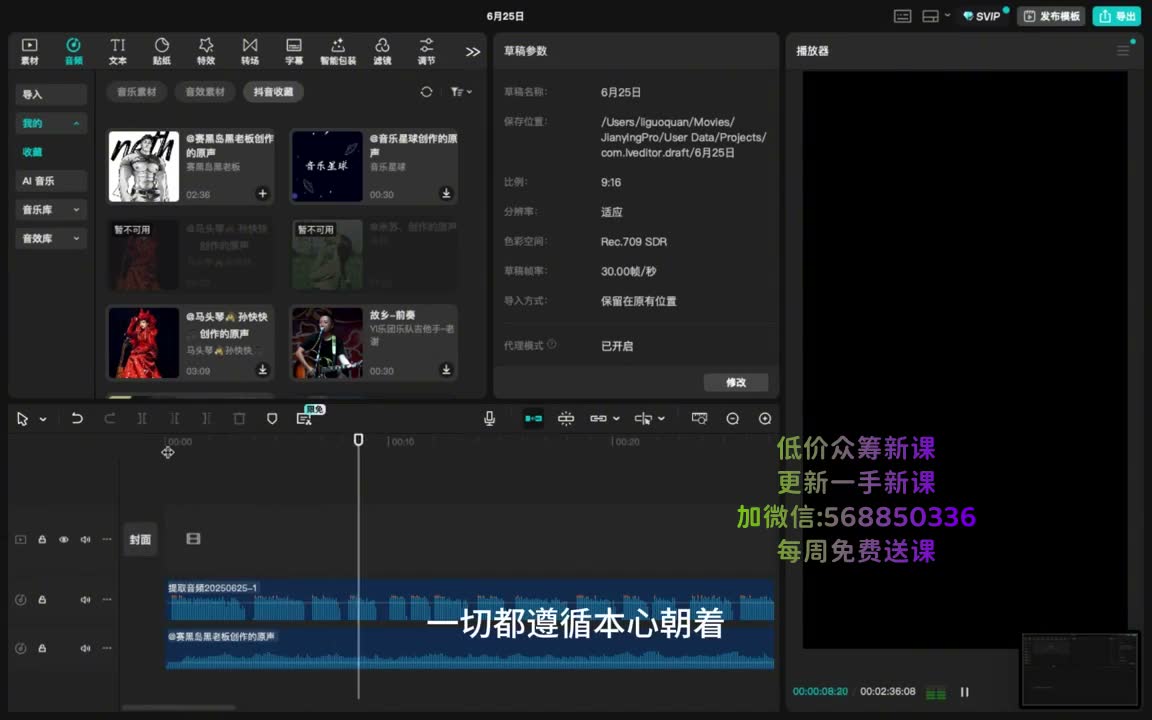The image size is (1152, 720).
Task: Open the player panel menu icon
Action: [1123, 51]
